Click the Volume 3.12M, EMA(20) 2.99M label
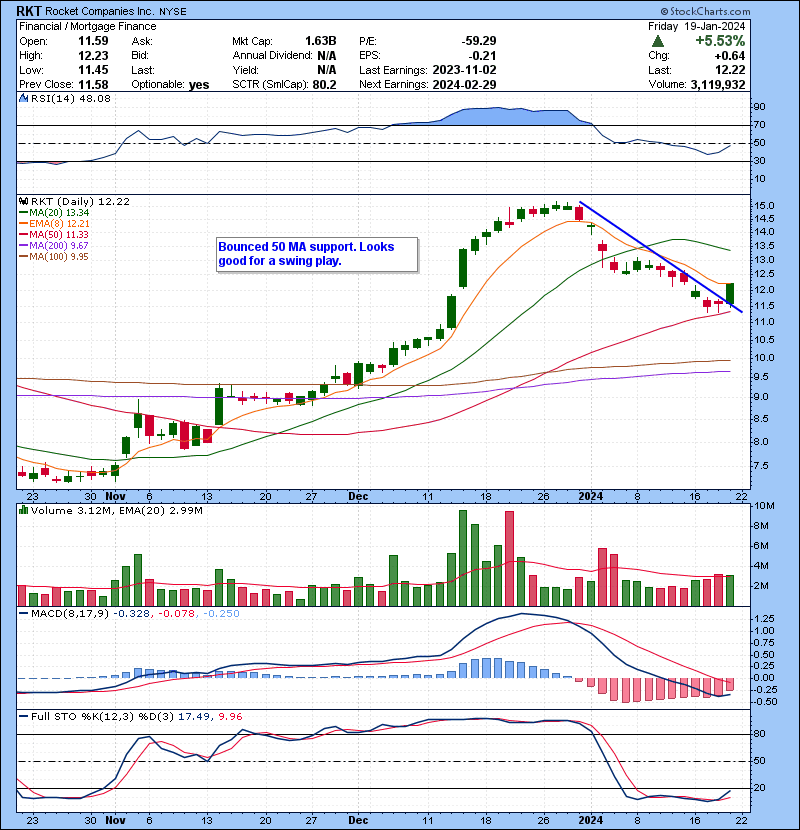Screen dimensions: 800x830 coord(116,510)
